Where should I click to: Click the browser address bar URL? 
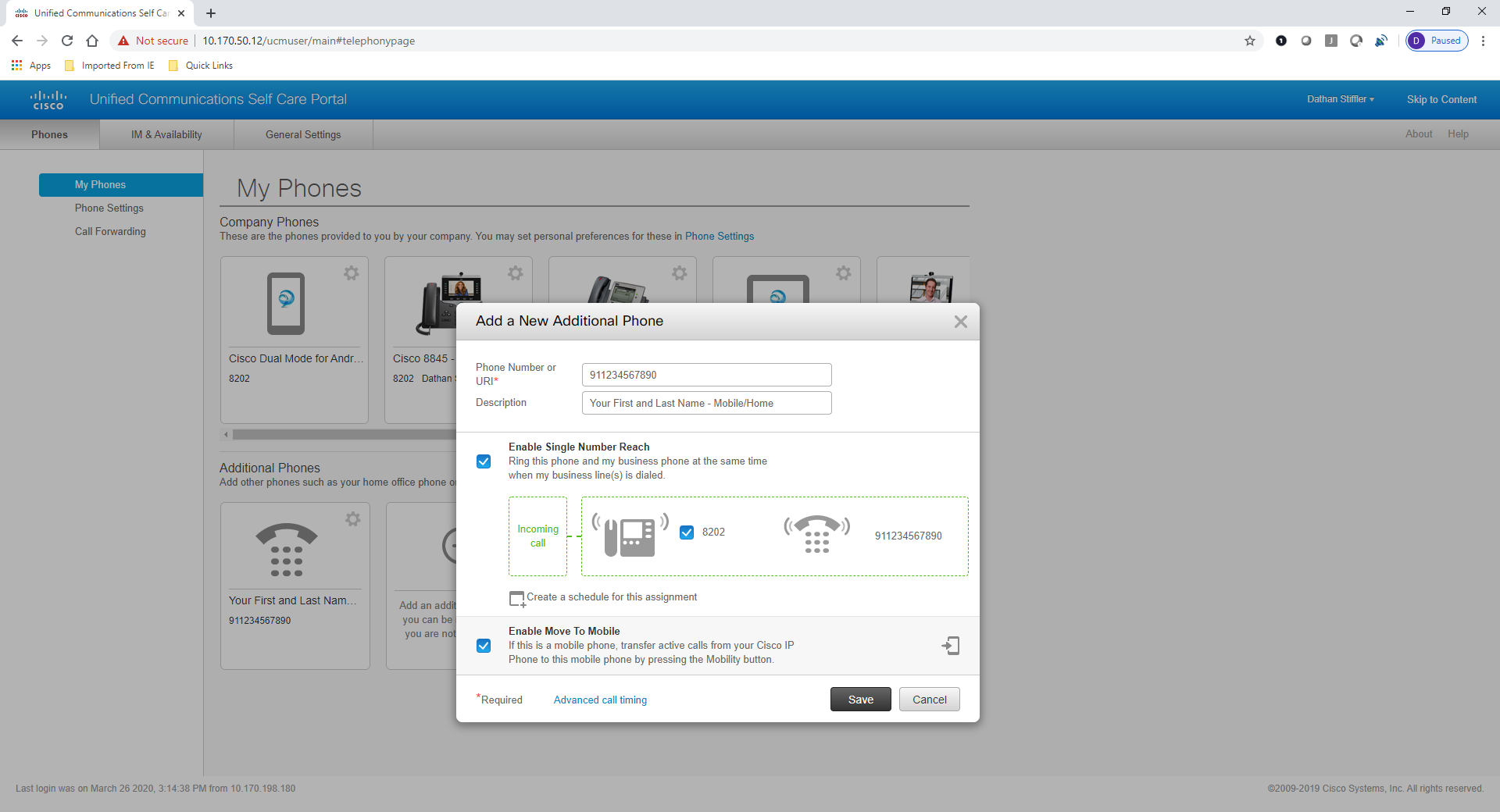[309, 41]
